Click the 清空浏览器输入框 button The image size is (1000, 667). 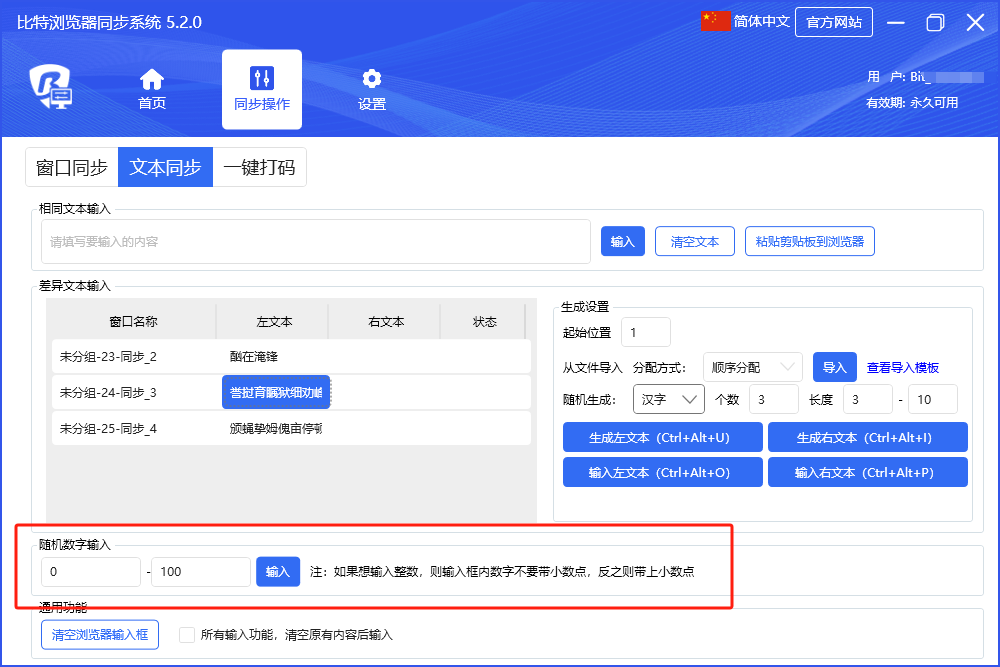[100, 634]
